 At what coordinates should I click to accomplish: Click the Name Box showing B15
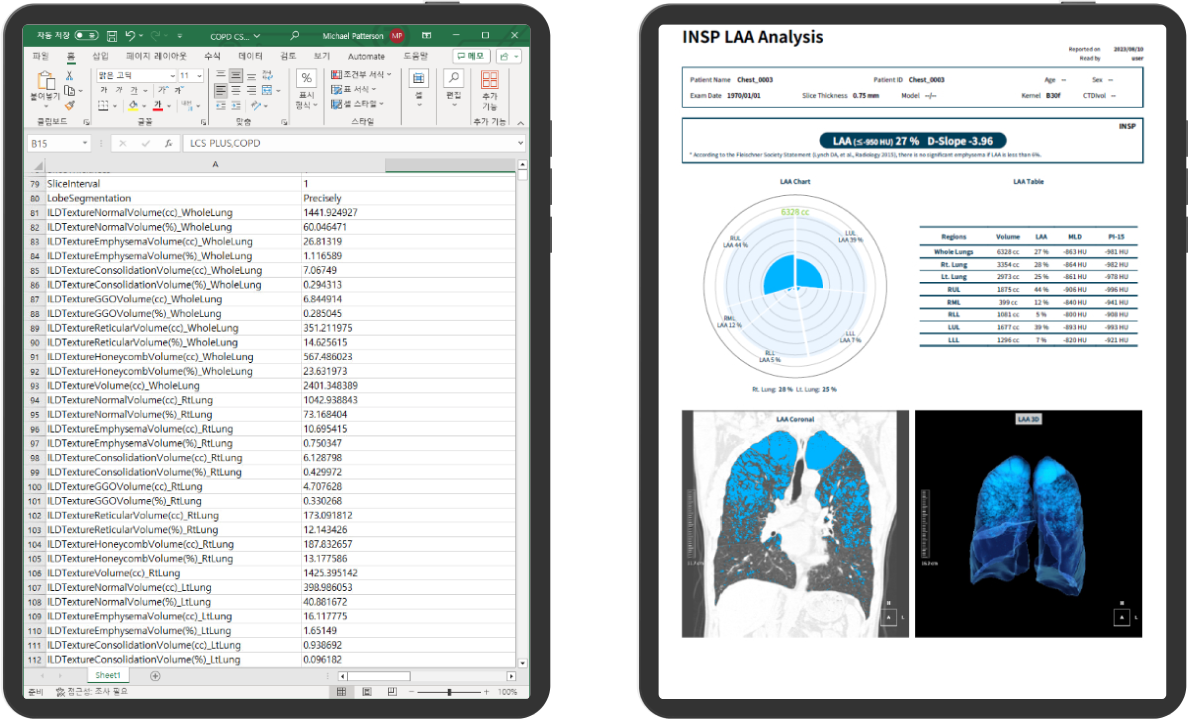59,143
